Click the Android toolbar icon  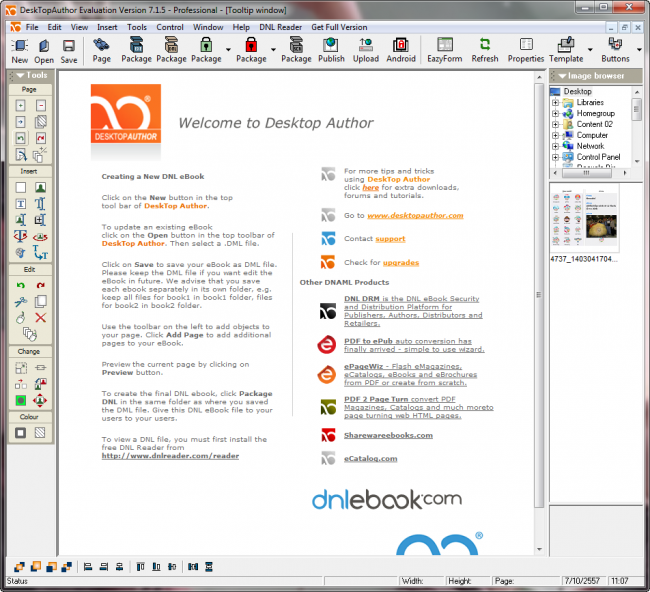(x=401, y=50)
